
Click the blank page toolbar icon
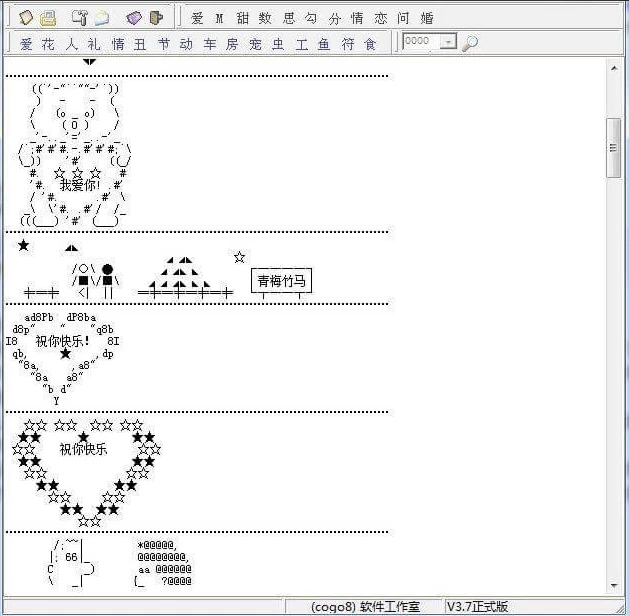(x=102, y=17)
